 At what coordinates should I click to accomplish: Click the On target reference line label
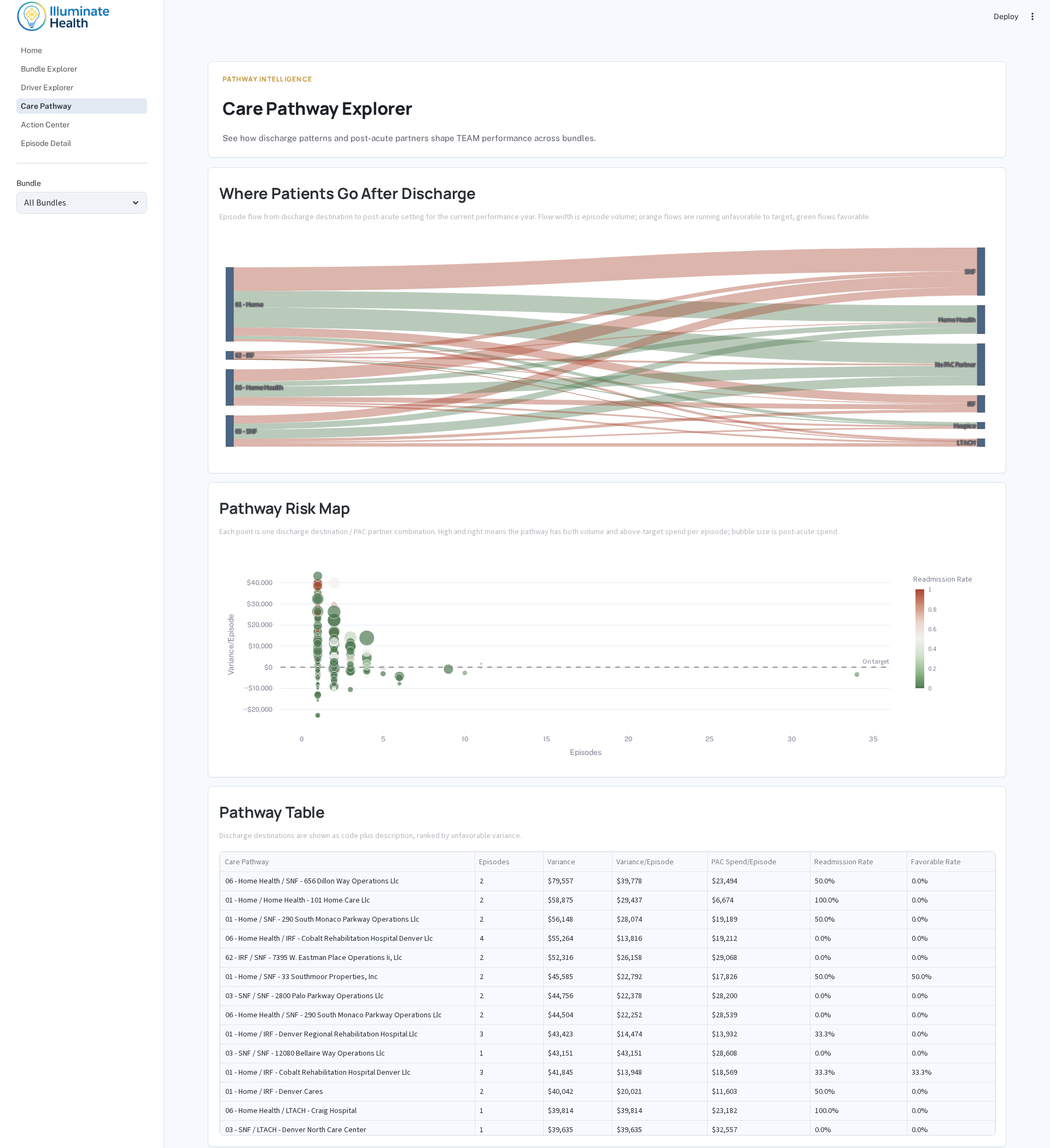point(875,661)
